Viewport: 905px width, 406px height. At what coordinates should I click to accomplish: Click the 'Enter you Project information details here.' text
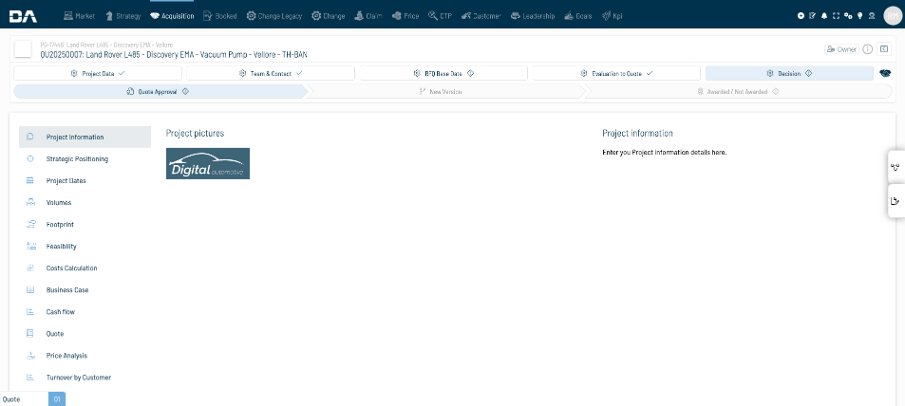664,153
